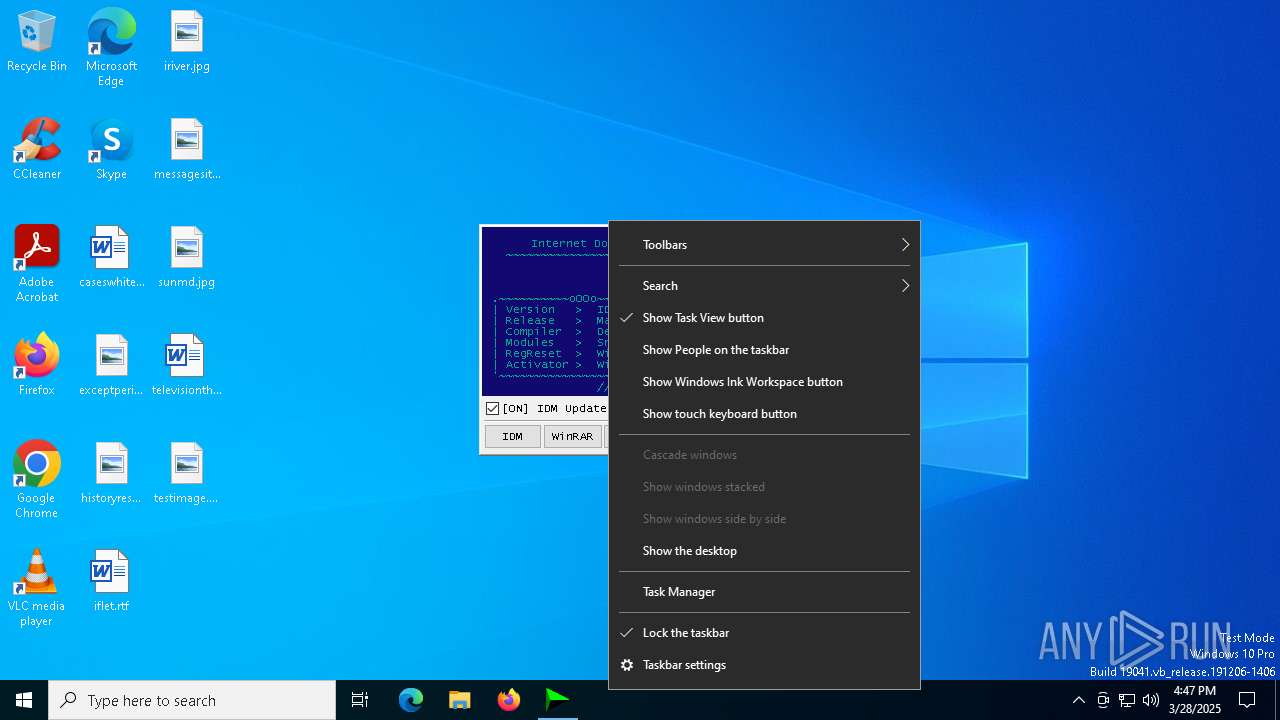Image resolution: width=1280 pixels, height=720 pixels.
Task: Enable Show Windows Ink Workspace button
Action: pyautogui.click(x=764, y=382)
